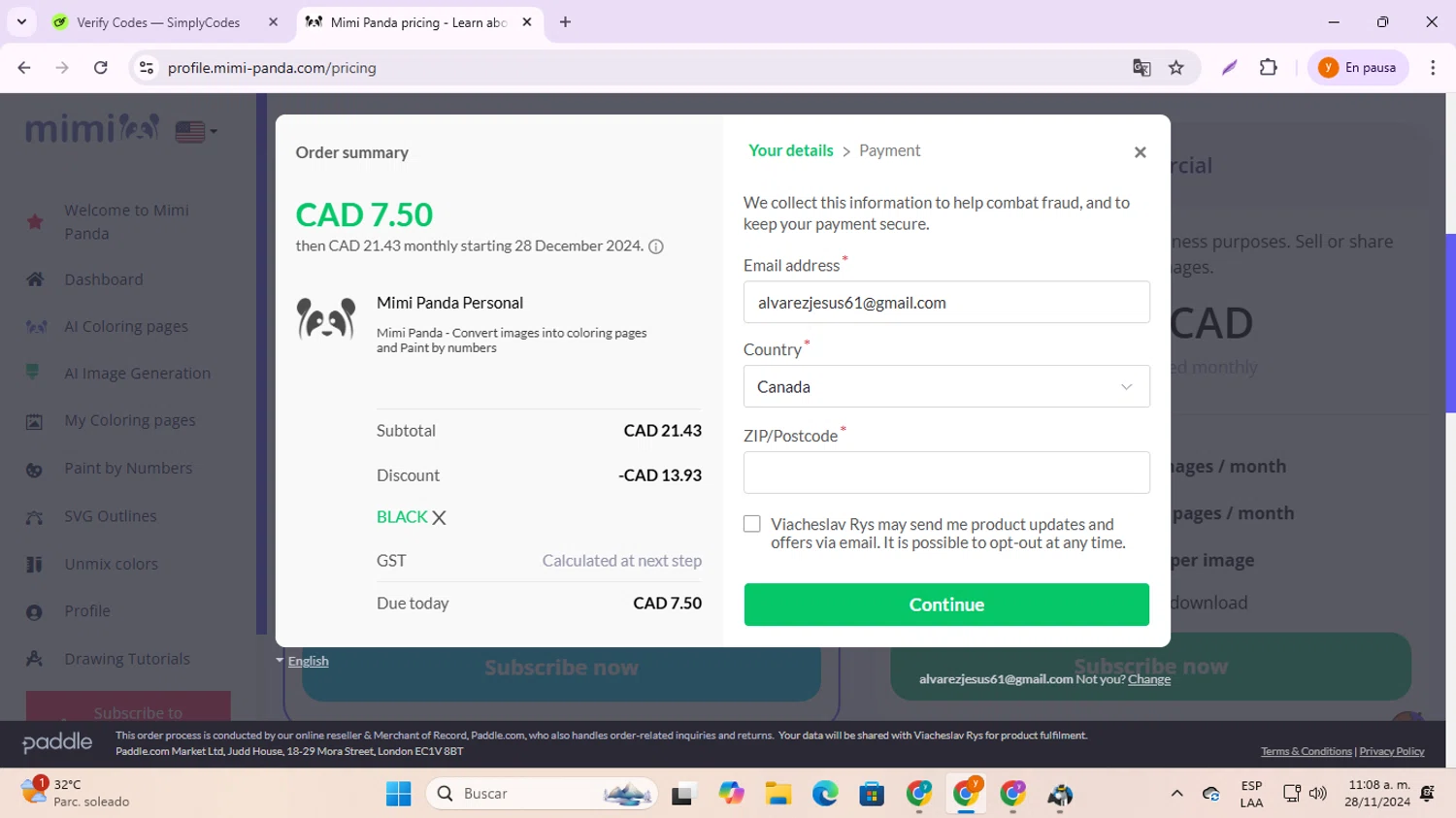This screenshot has height=818, width=1456.
Task: Open the English language selector
Action: (x=308, y=661)
